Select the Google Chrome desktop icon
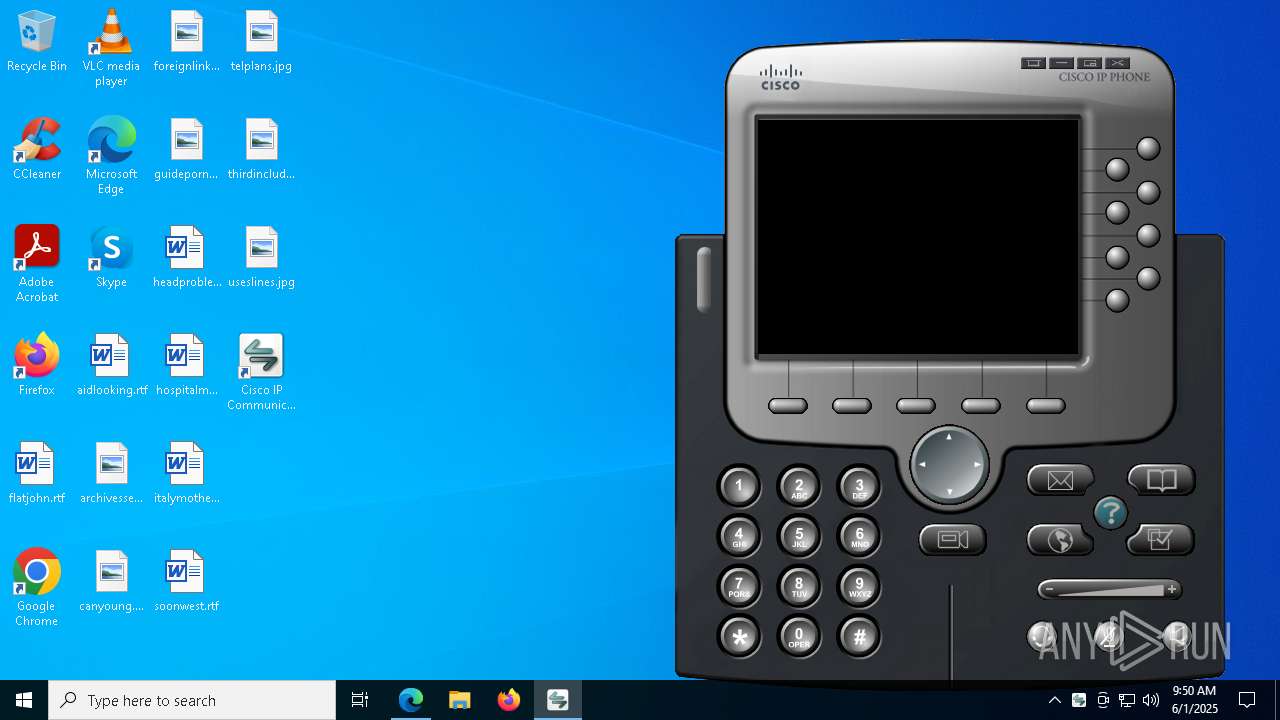Viewport: 1280px width, 720px height. pos(37,588)
